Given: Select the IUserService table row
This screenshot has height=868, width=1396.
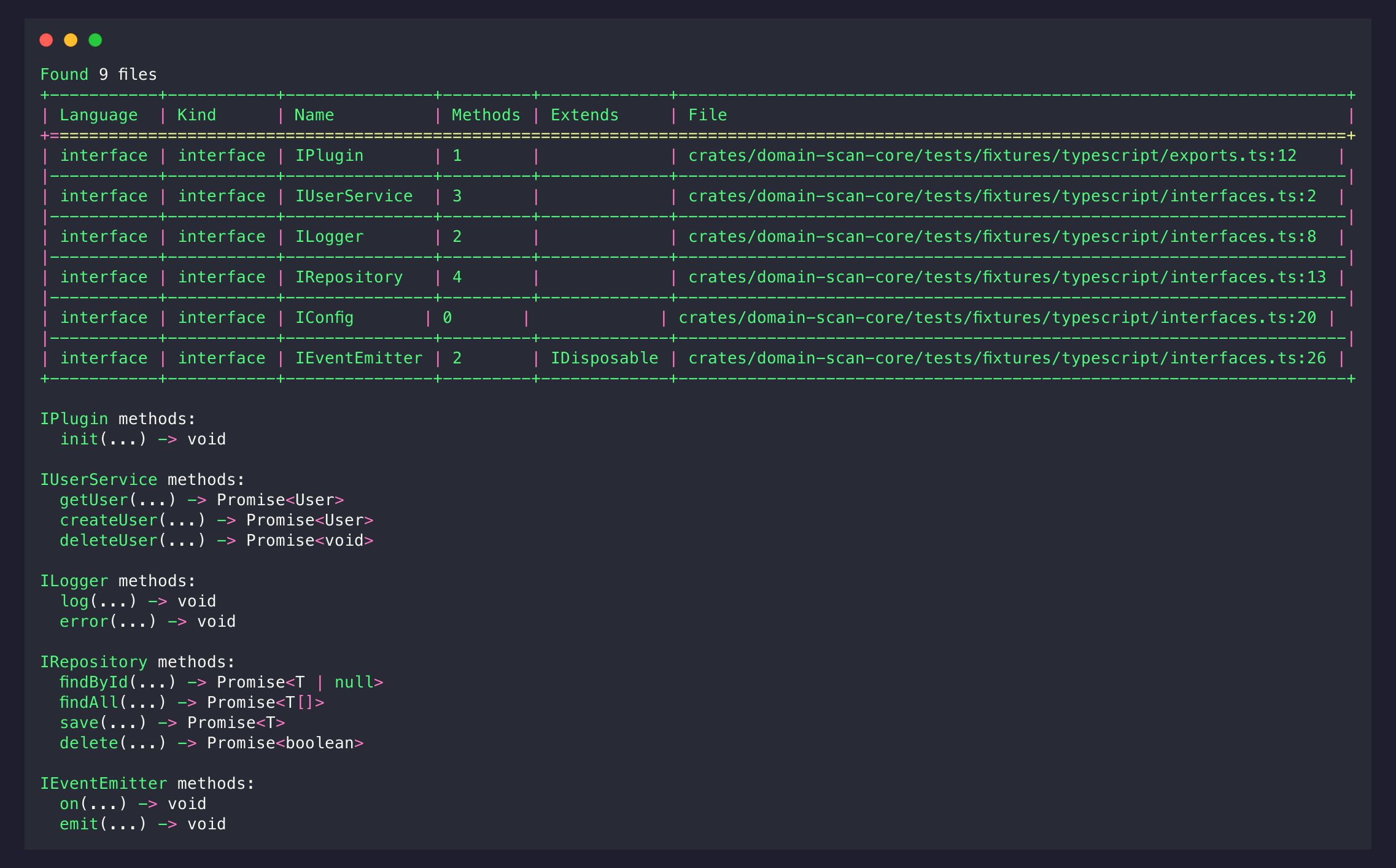Looking at the screenshot, I should pyautogui.click(x=354, y=196).
